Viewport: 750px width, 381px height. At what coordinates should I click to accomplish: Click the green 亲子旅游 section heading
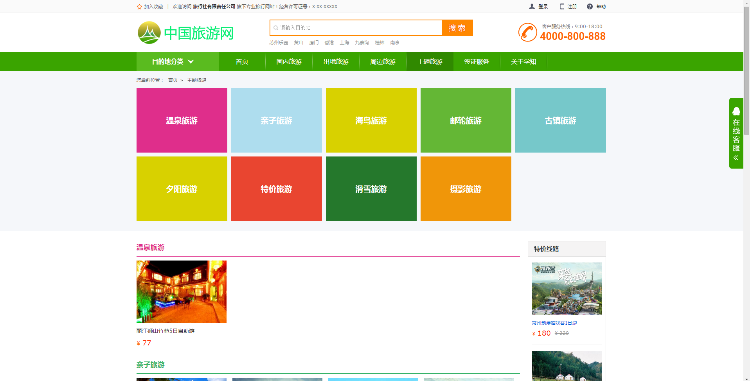tap(150, 364)
